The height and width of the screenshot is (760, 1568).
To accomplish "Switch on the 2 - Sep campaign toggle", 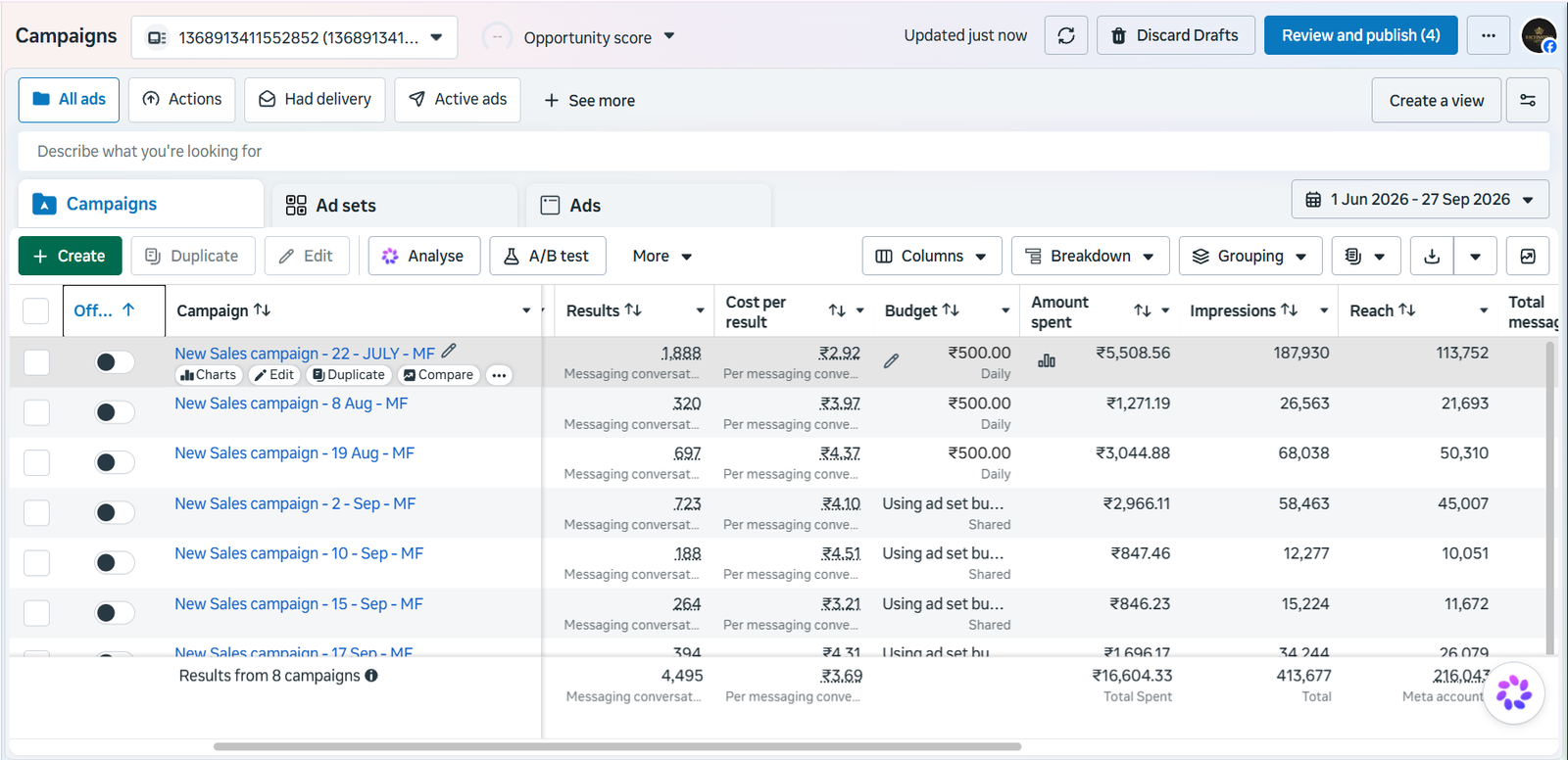I will pyautogui.click(x=115, y=512).
